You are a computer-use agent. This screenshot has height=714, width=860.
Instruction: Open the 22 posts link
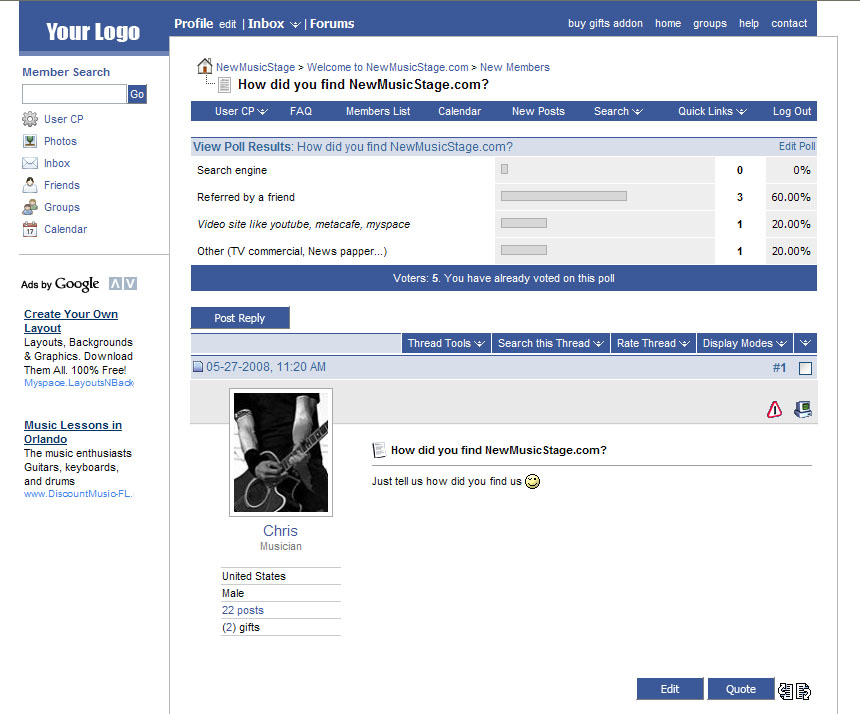click(x=242, y=610)
